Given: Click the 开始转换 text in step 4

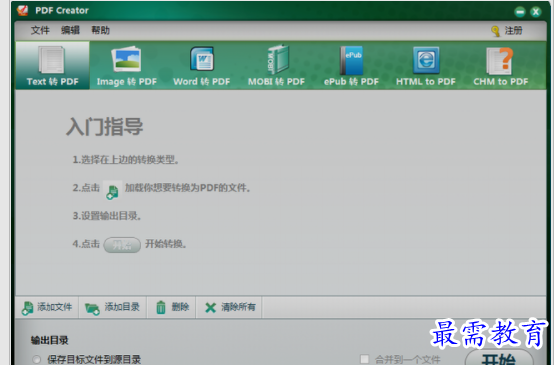Looking at the screenshot, I should pos(166,244).
